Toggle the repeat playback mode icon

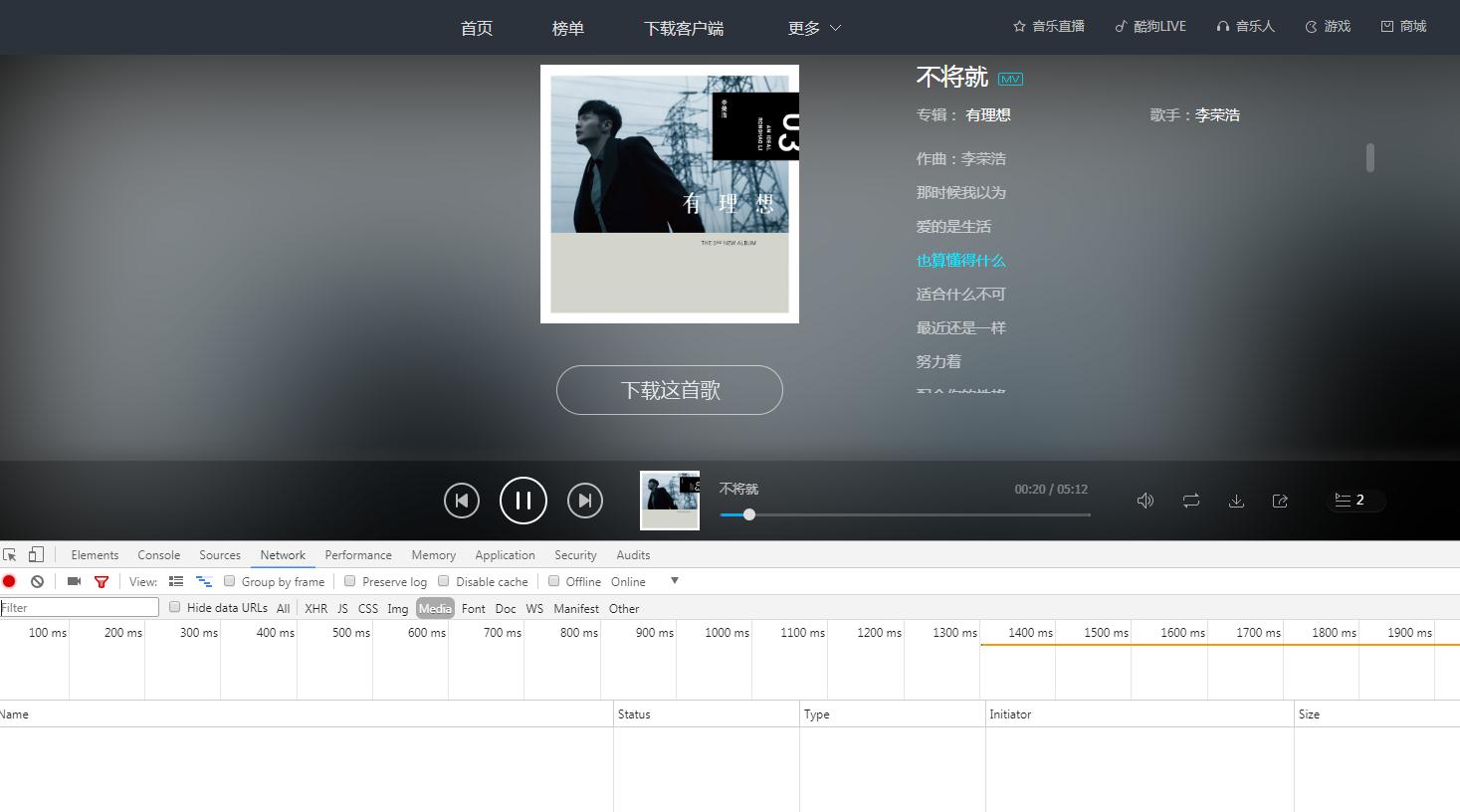(1190, 501)
